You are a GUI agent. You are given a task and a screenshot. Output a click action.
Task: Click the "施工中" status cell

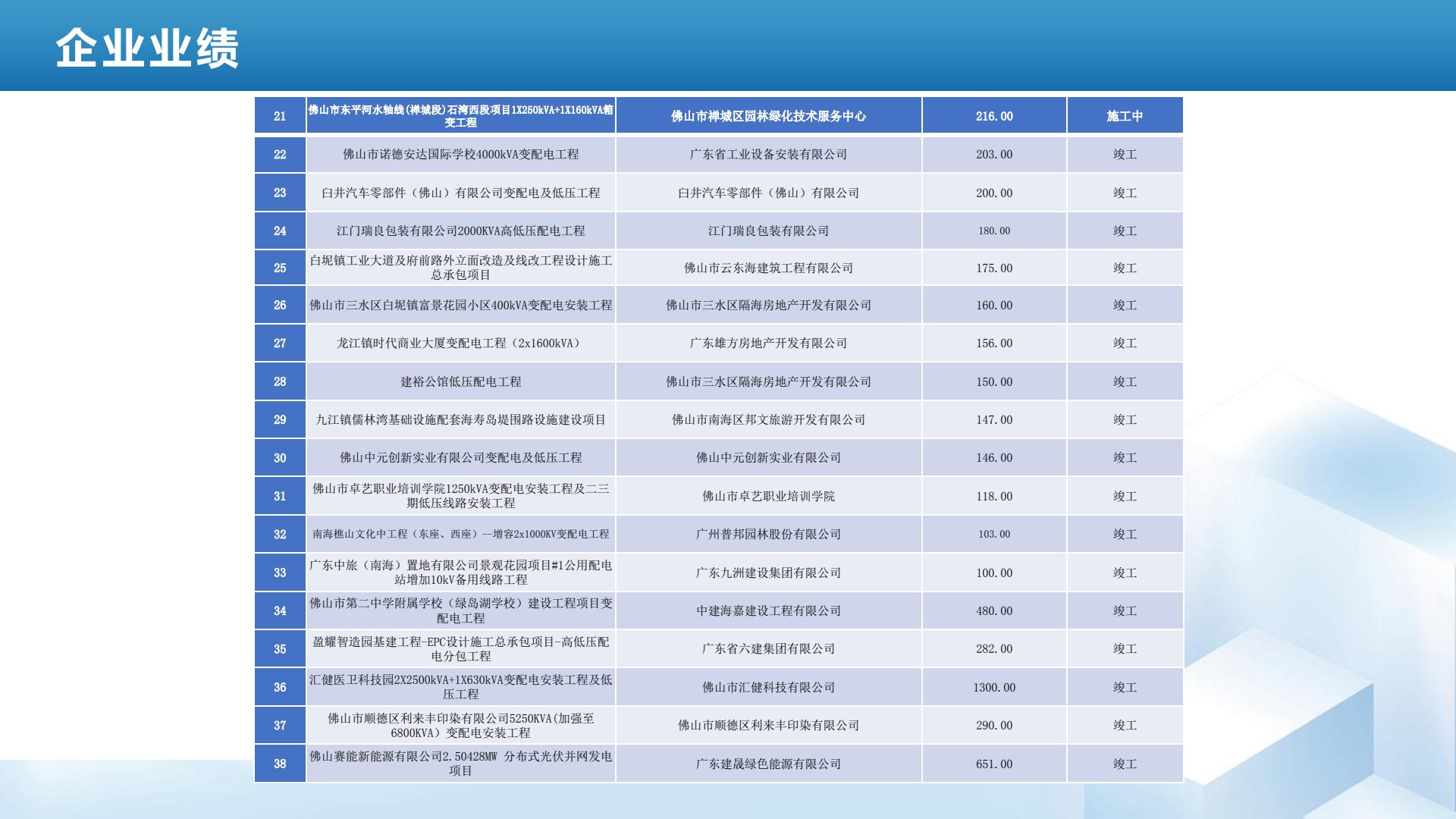tap(1125, 116)
